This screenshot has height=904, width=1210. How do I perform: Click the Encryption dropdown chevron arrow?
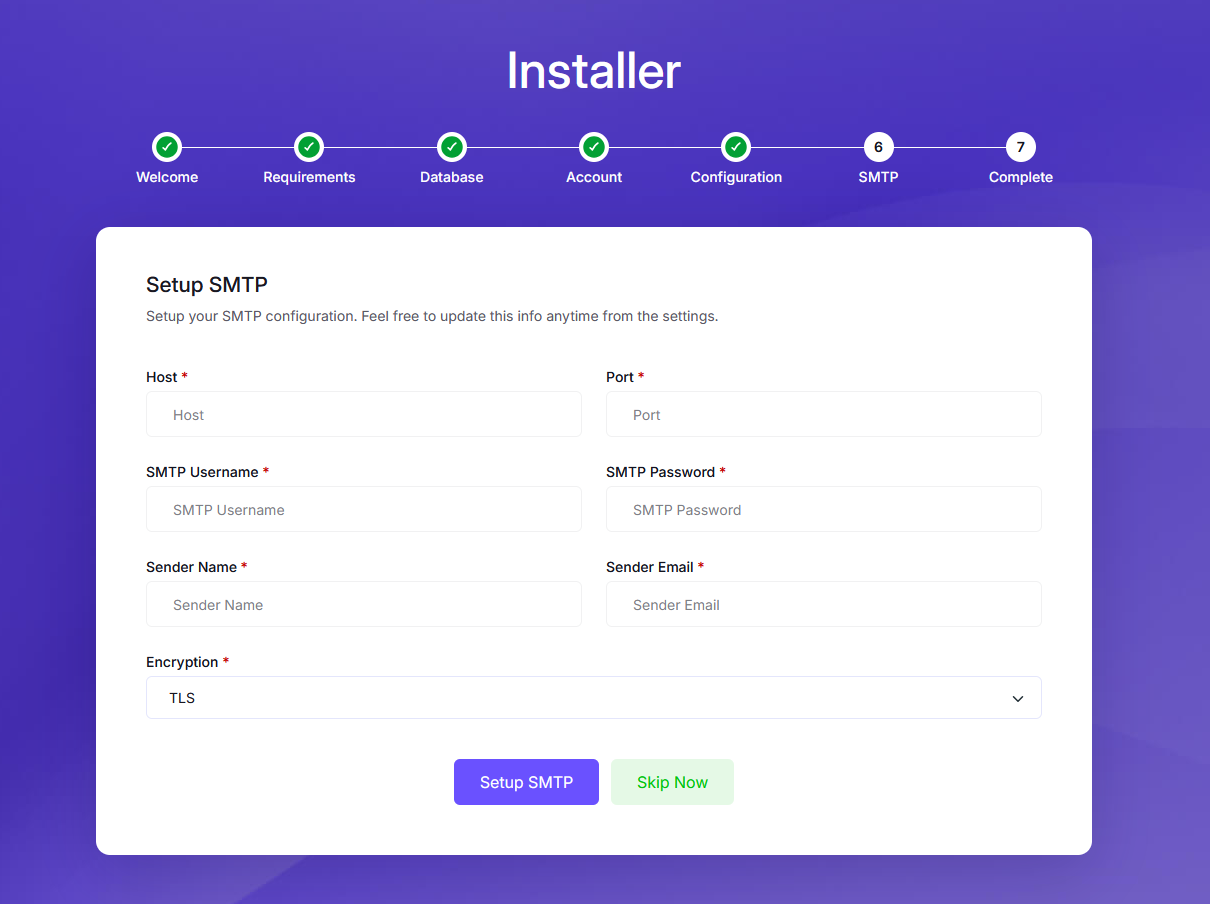1017,698
